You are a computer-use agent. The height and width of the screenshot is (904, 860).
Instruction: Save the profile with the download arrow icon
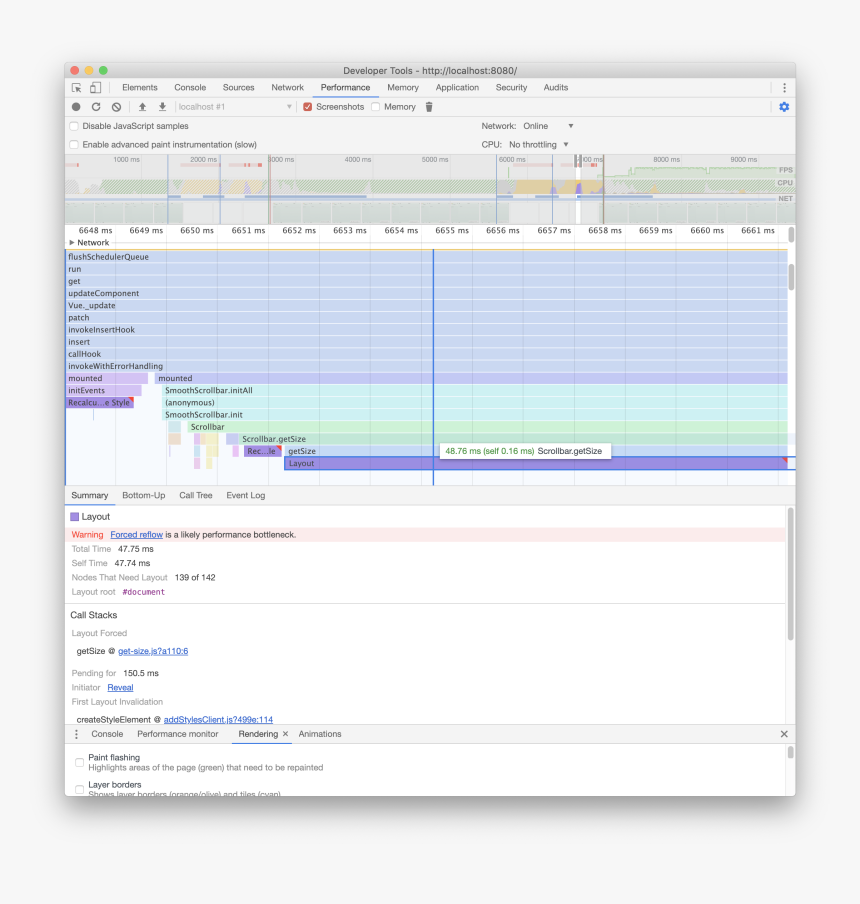tap(163, 107)
